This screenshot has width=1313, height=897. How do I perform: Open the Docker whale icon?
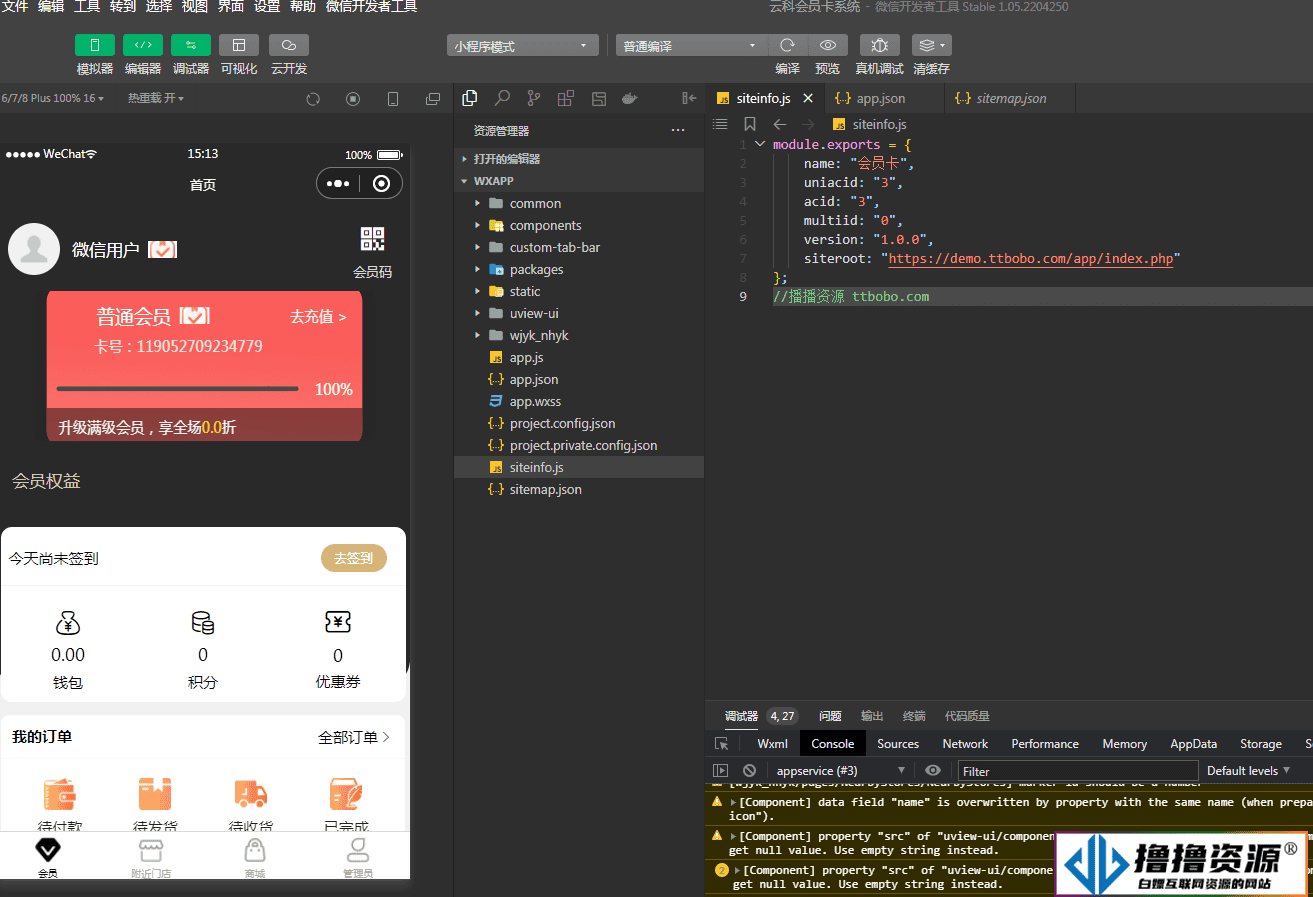click(630, 98)
